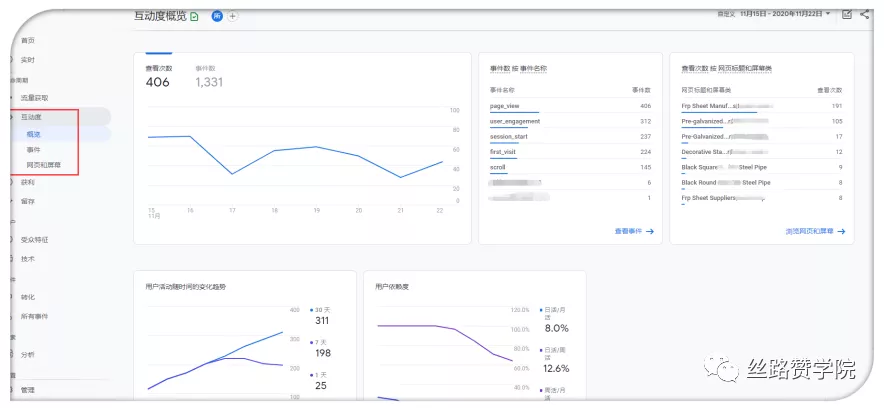Screen dimensions: 884x408
Task: Go to 首页 in the sidebar
Action: pos(28,41)
